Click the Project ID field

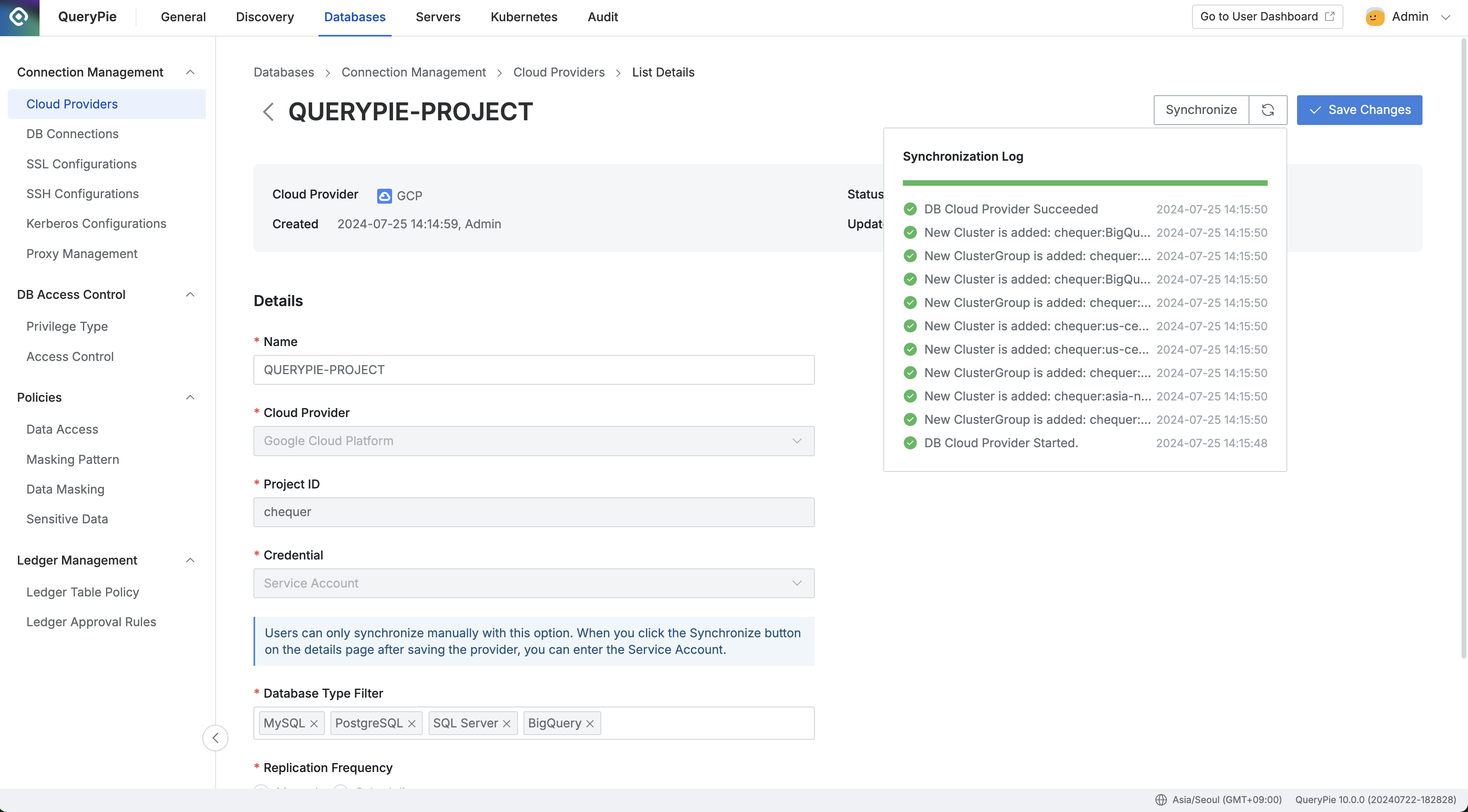tap(533, 512)
